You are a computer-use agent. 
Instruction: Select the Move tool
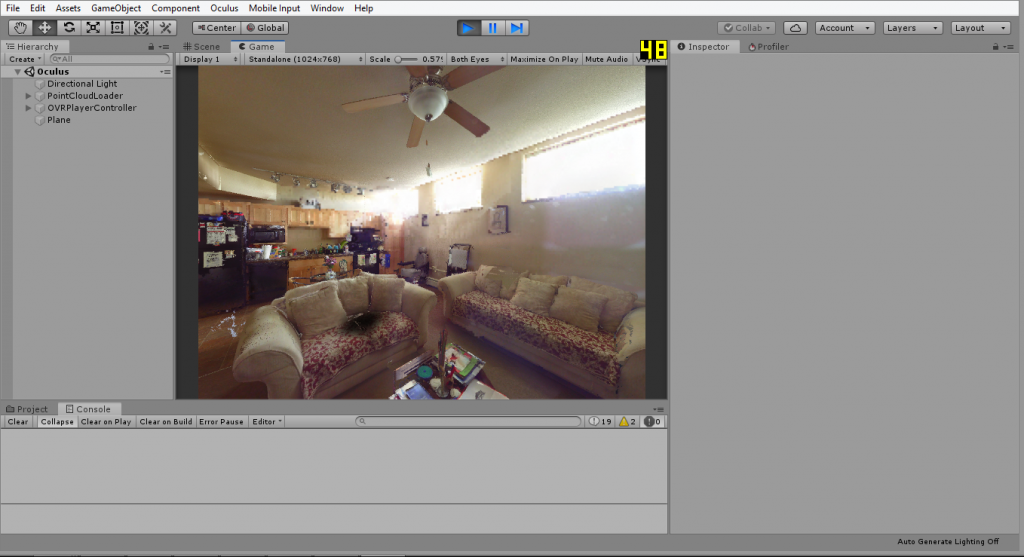tap(44, 27)
